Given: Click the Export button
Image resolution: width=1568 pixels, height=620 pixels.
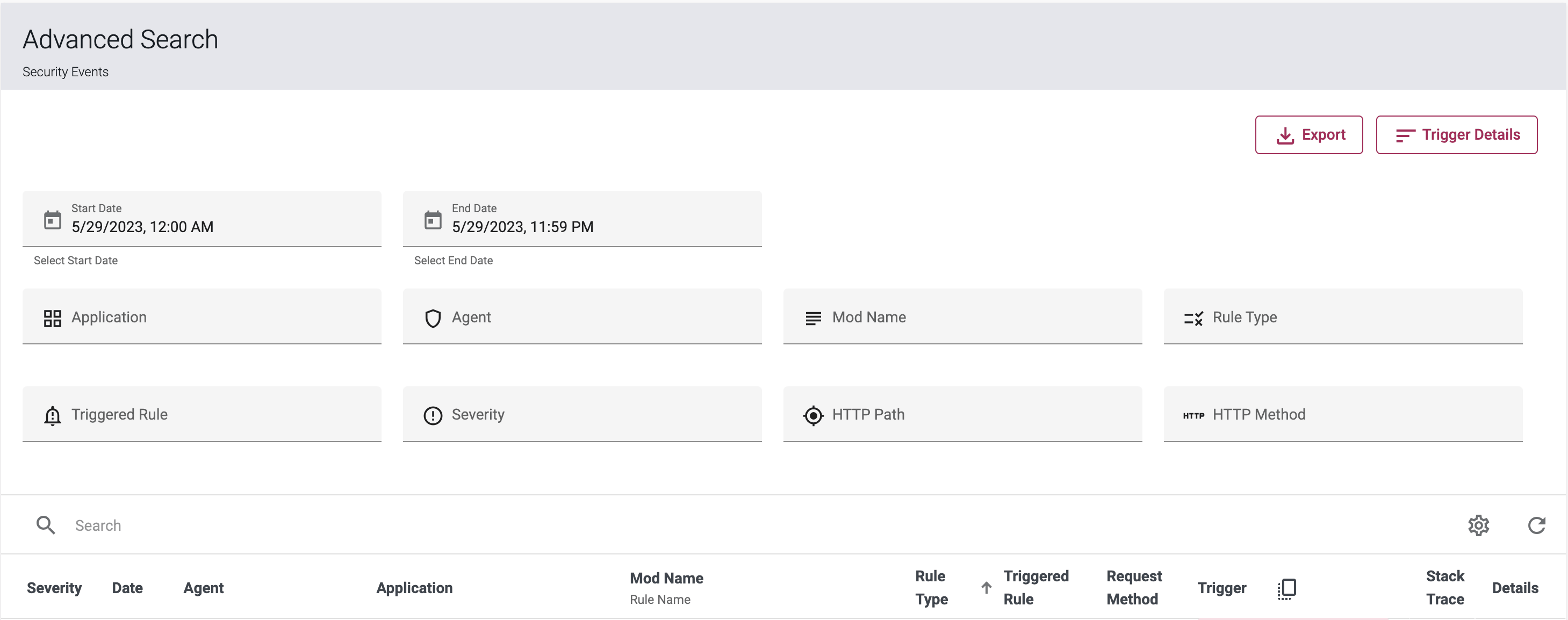Looking at the screenshot, I should pyautogui.click(x=1308, y=134).
